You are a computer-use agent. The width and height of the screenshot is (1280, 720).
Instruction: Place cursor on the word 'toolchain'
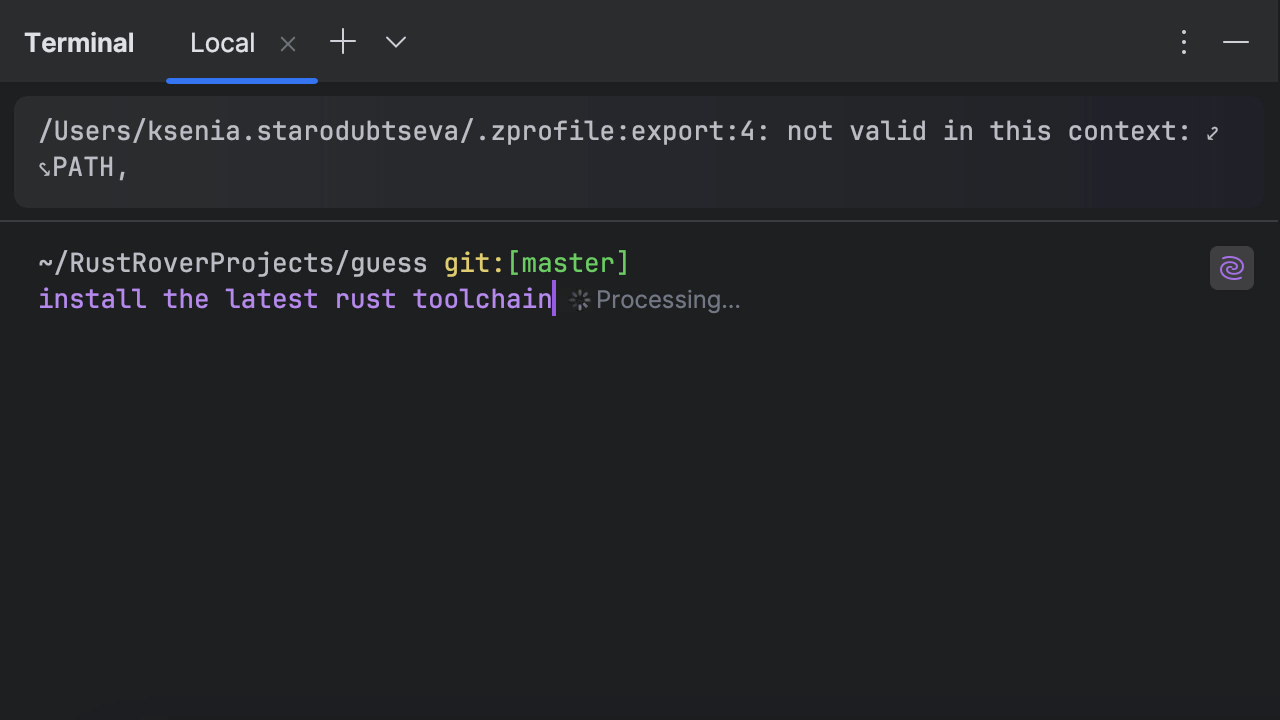click(482, 299)
